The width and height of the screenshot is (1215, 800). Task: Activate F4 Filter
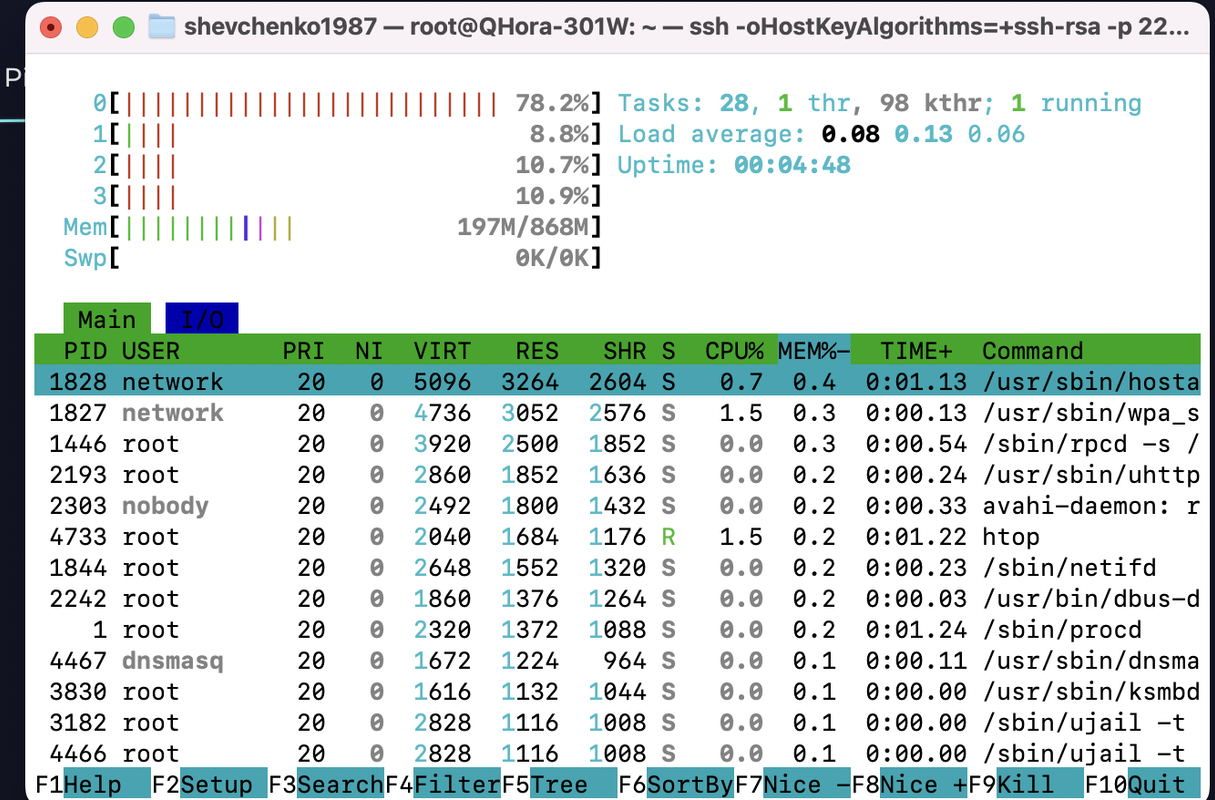(x=443, y=784)
